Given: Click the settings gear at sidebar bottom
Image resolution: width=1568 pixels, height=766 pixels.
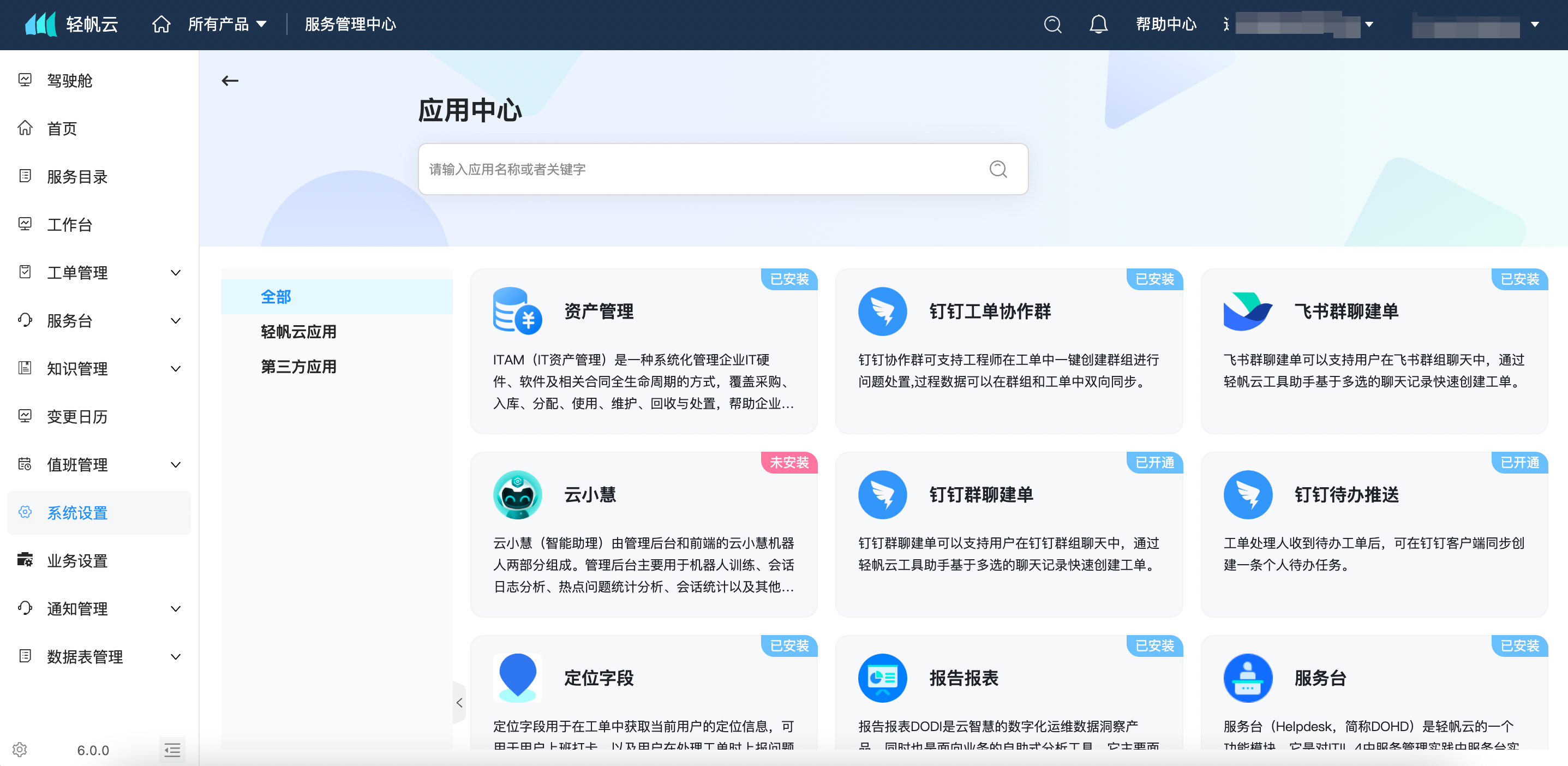Looking at the screenshot, I should click(x=20, y=750).
